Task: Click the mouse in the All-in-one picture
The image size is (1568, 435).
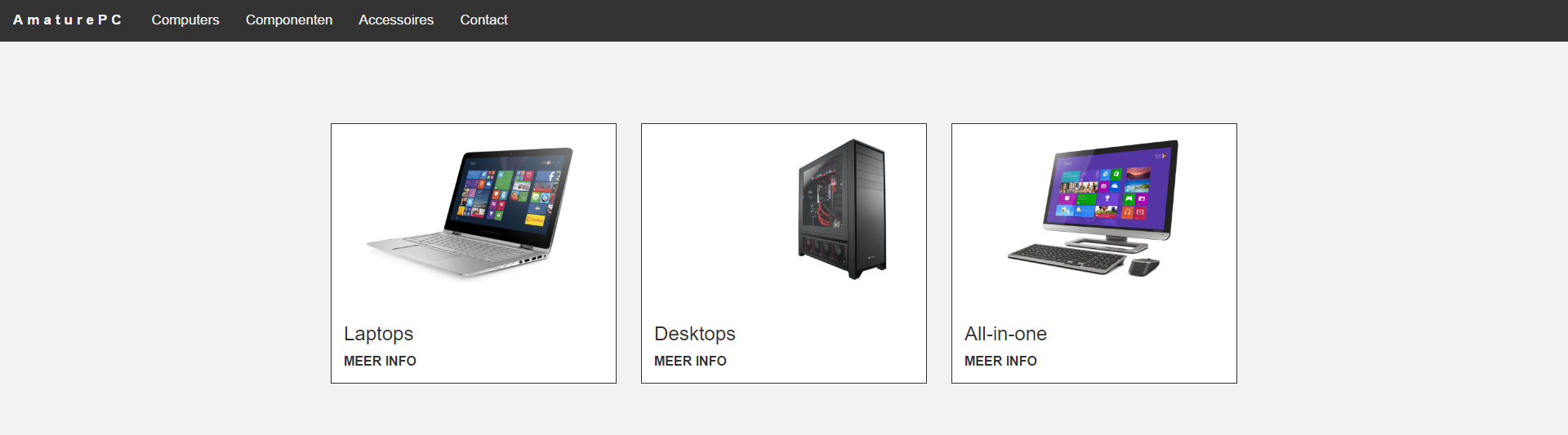Action: (x=1143, y=267)
